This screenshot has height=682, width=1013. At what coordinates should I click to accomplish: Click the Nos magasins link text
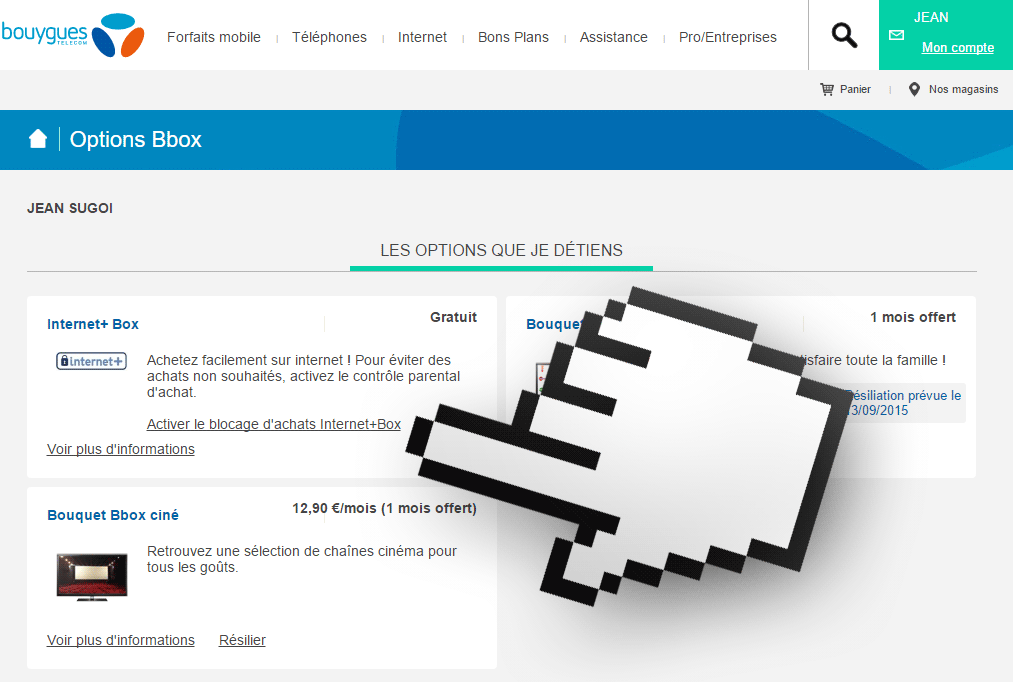[x=963, y=89]
